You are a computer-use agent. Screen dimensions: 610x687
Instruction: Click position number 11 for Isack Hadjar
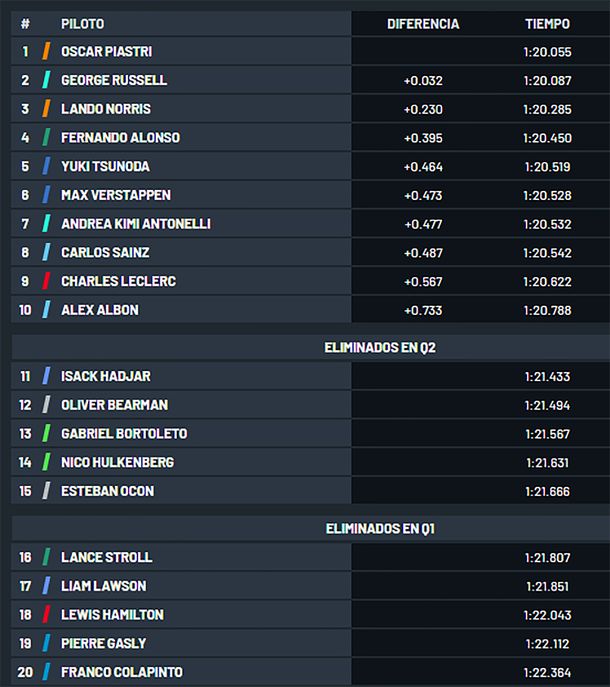click(x=25, y=376)
